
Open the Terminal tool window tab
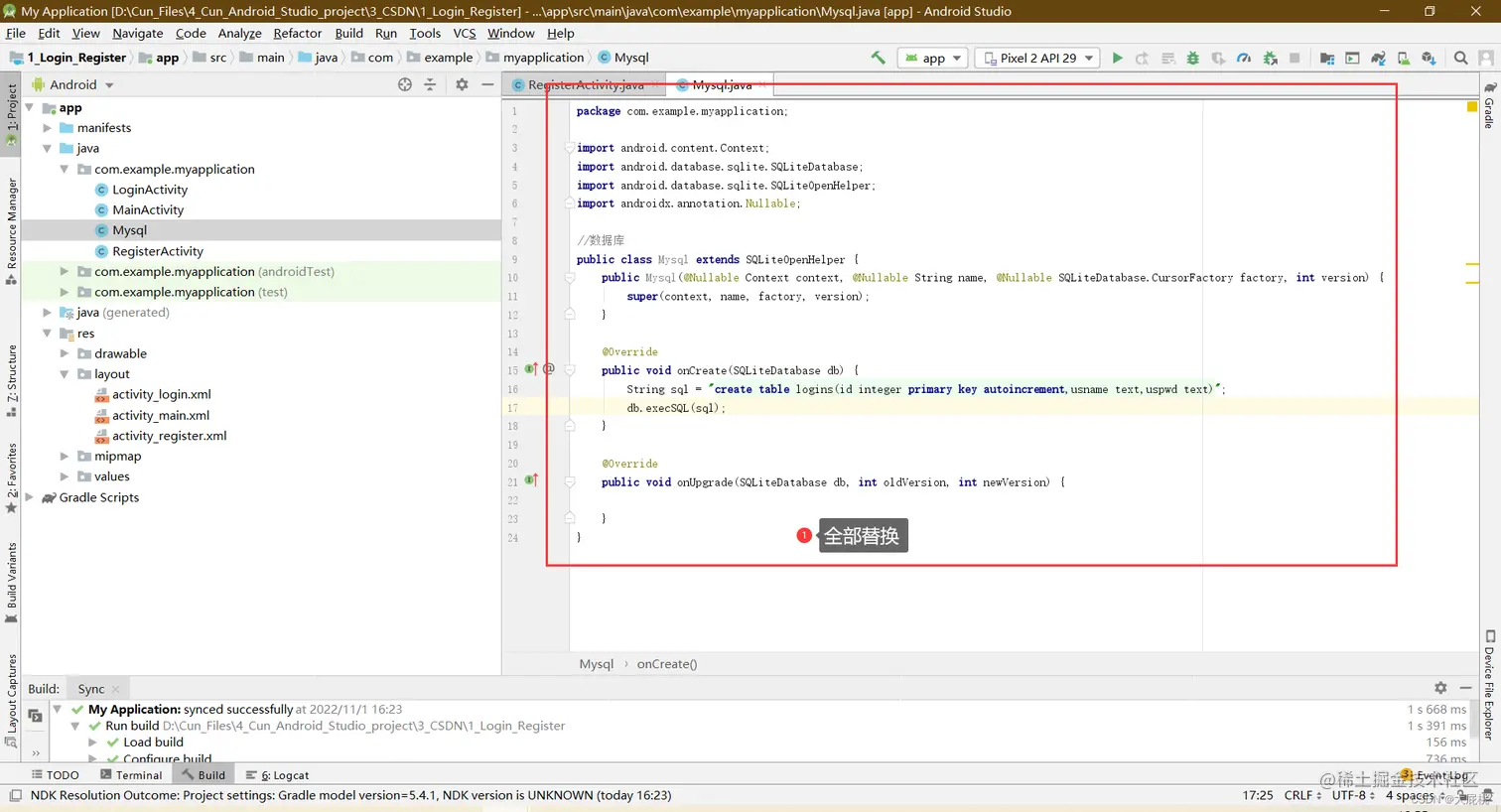[132, 774]
